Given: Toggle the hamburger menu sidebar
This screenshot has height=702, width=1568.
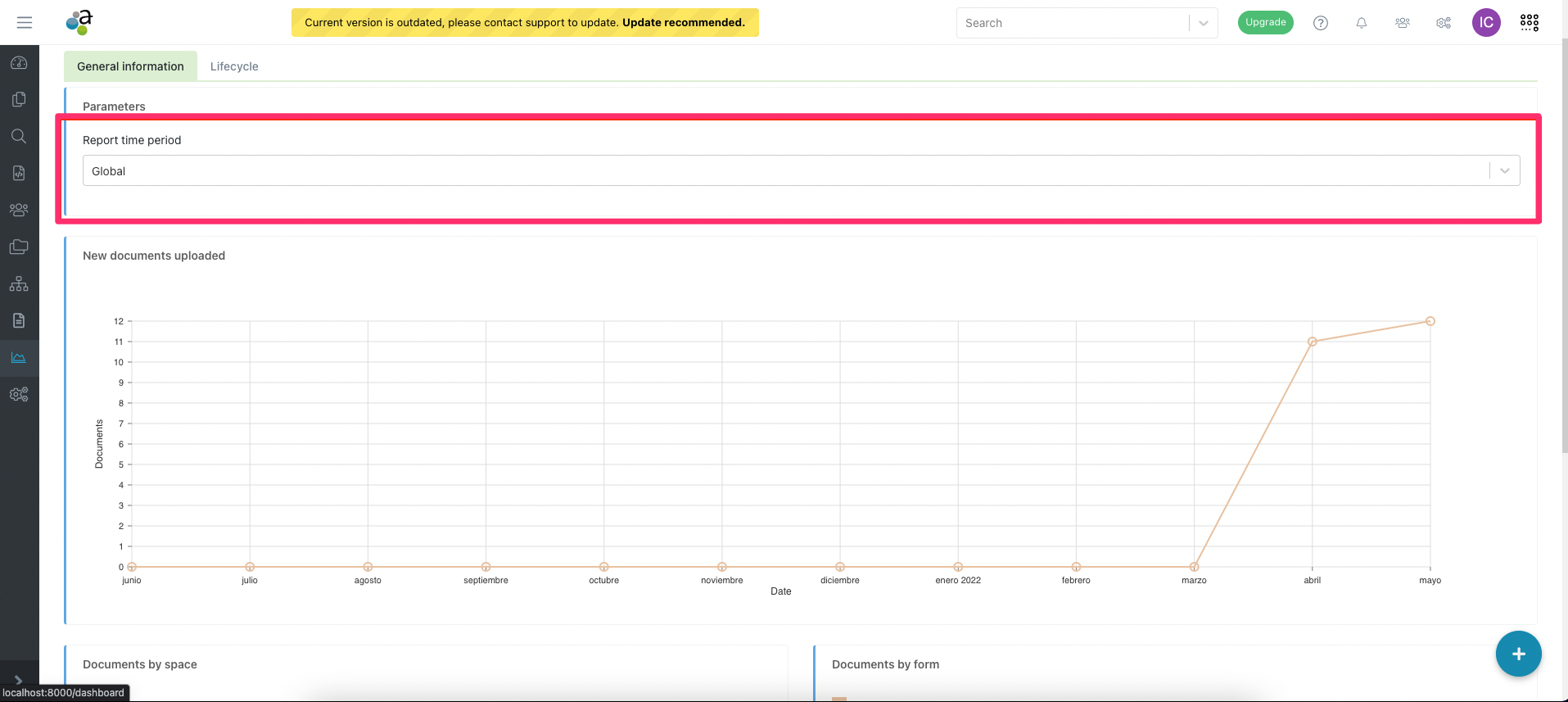Looking at the screenshot, I should coord(25,23).
